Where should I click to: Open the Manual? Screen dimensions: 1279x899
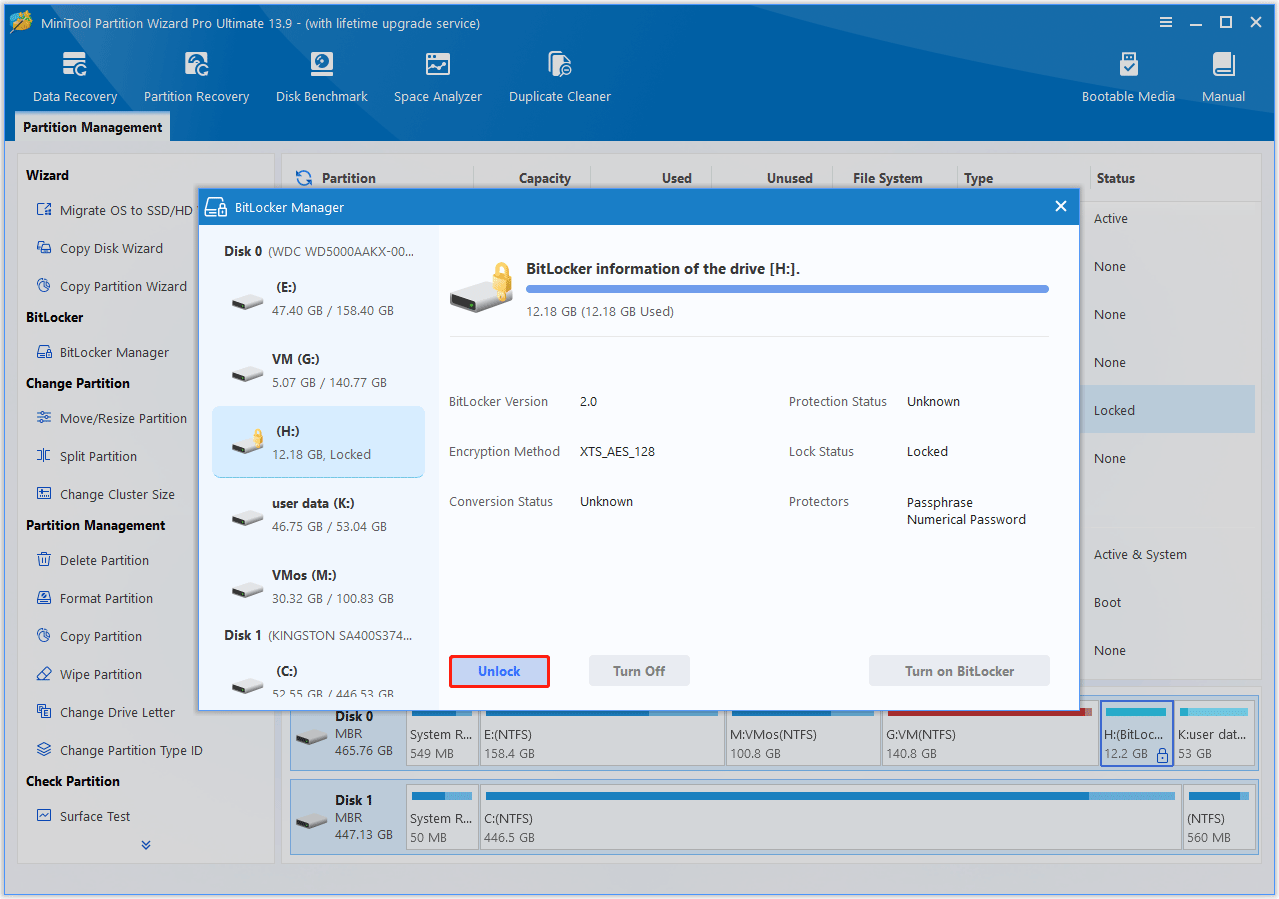(1224, 78)
